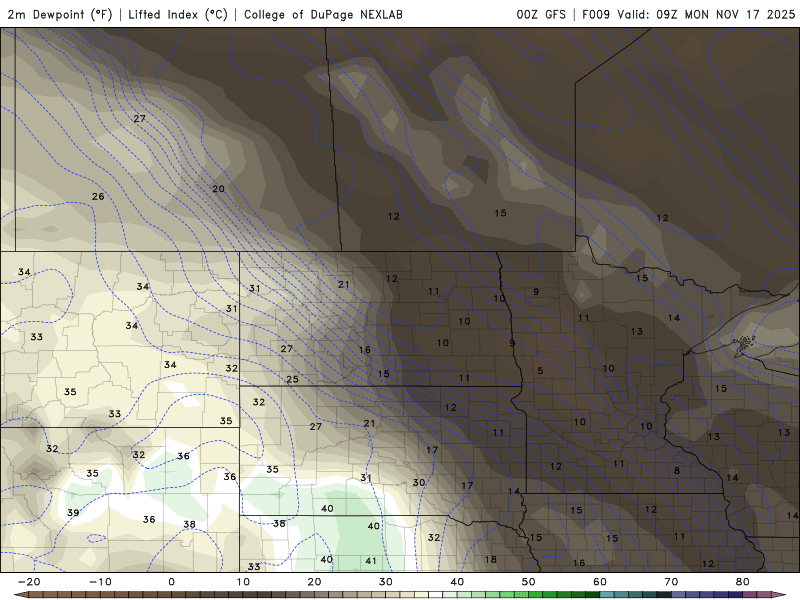Screen dimensions: 800x600
Task: Click the 70 label on the color scale
Action: [x=671, y=582]
